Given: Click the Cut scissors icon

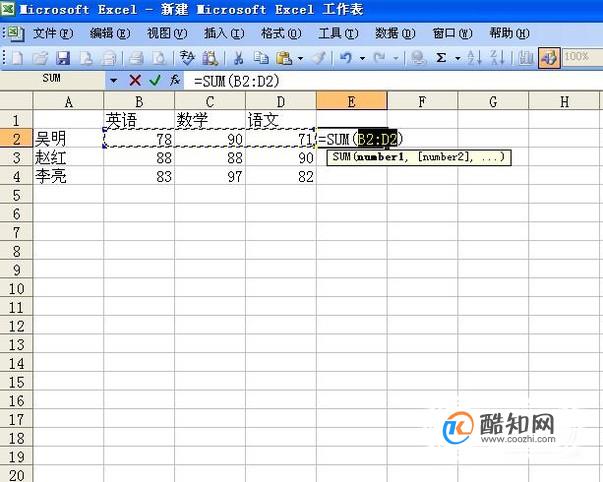Looking at the screenshot, I should pyautogui.click(x=238, y=58).
